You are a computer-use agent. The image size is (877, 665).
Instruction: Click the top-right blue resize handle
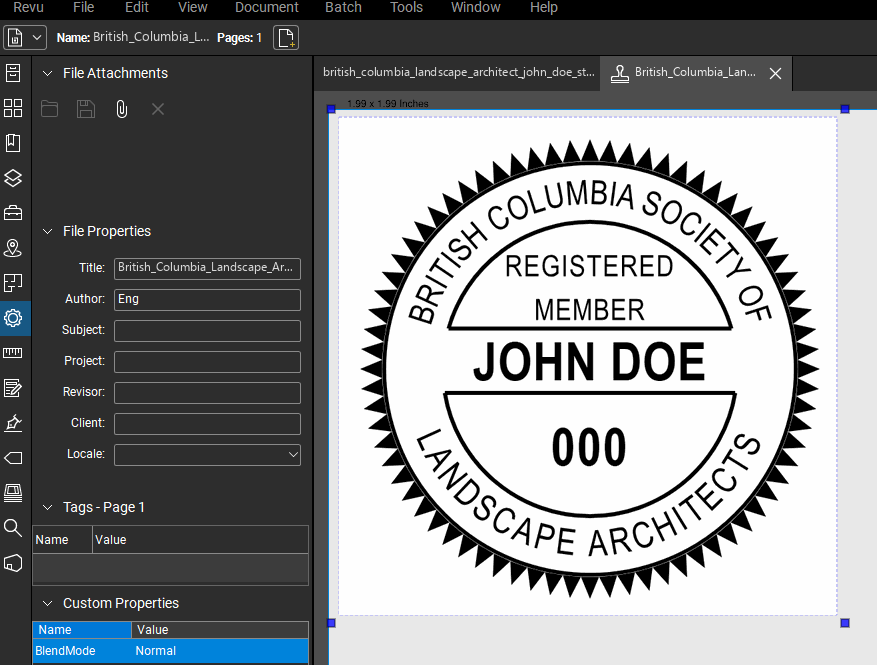click(x=845, y=109)
